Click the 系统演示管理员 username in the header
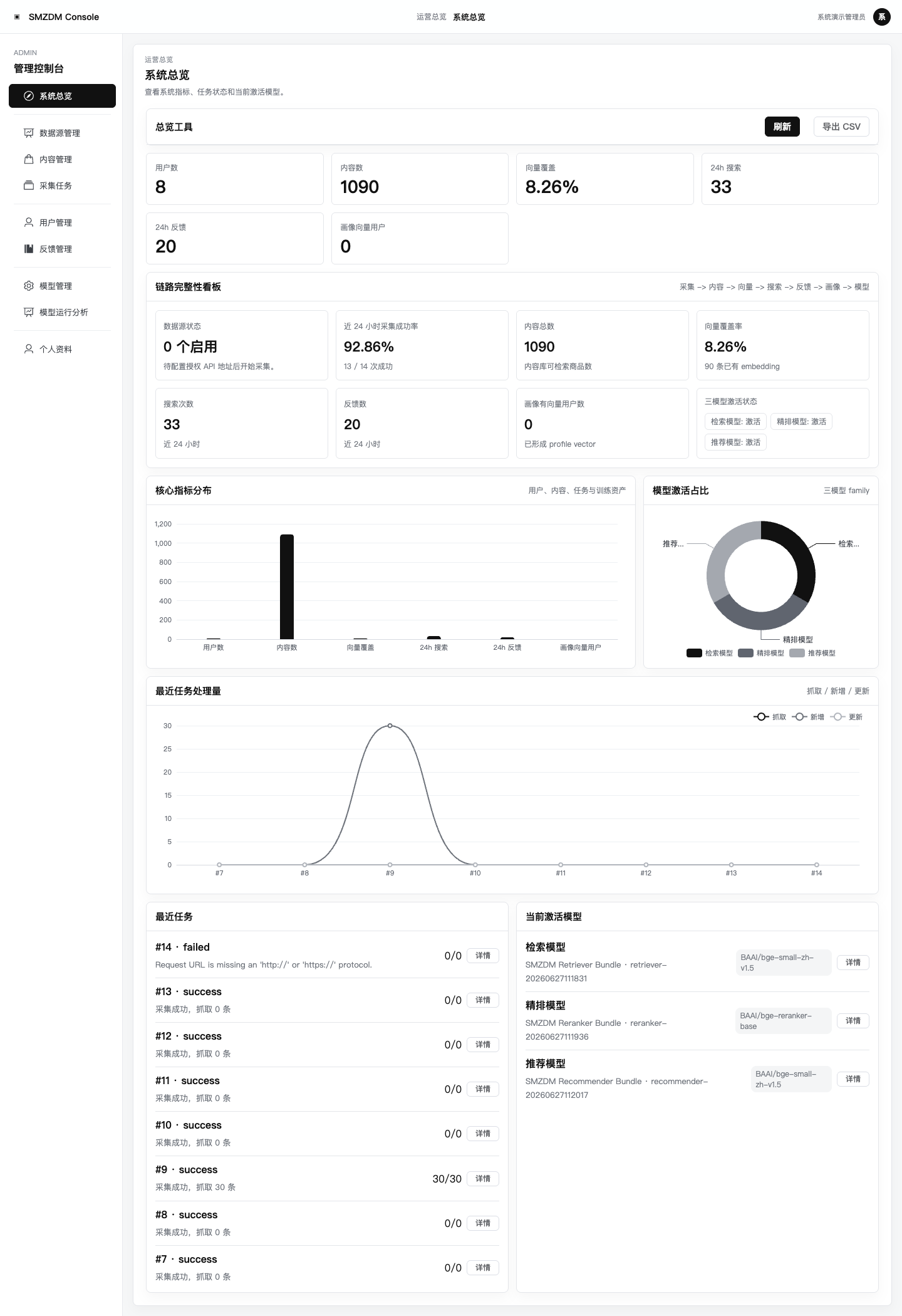 tap(841, 17)
